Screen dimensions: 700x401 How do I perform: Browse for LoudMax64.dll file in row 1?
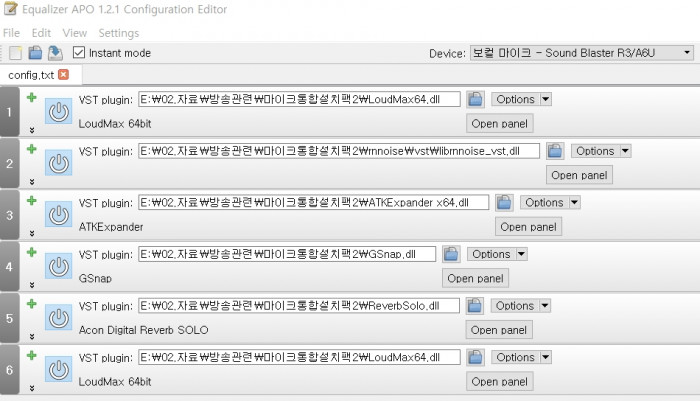pyautogui.click(x=476, y=99)
